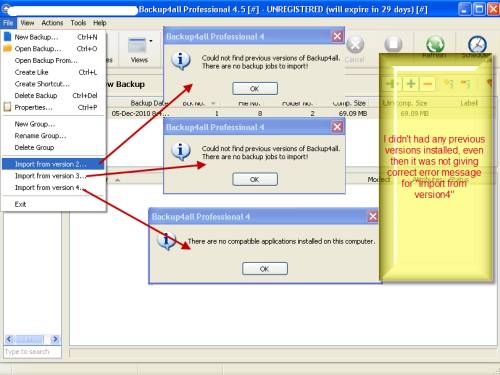Open the Scheduler clock icon
Image resolution: width=500 pixels, height=375 pixels.
tap(477, 44)
